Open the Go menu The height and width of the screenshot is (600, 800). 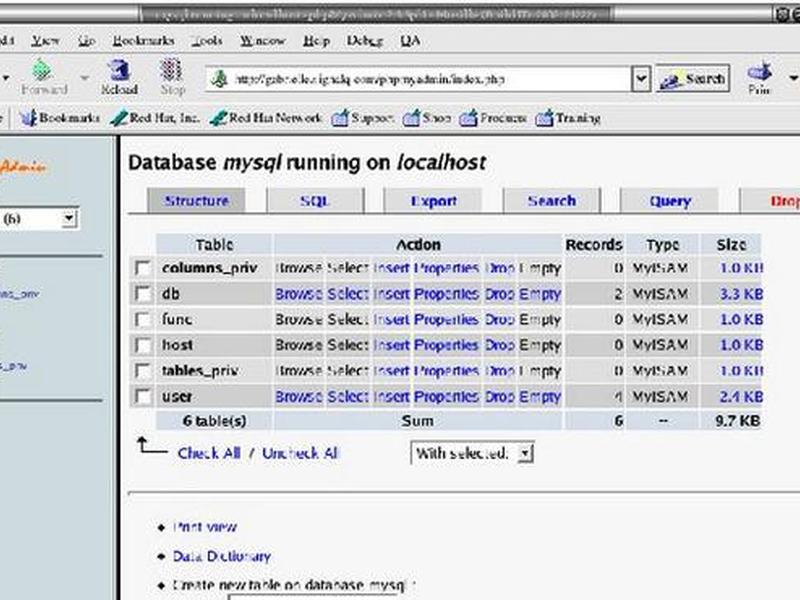(x=86, y=40)
